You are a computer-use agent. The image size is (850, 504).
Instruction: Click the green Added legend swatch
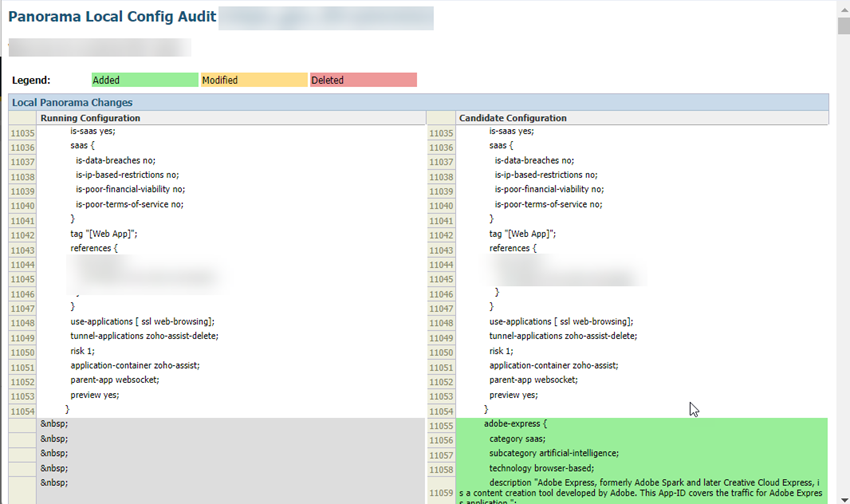[x=144, y=80]
